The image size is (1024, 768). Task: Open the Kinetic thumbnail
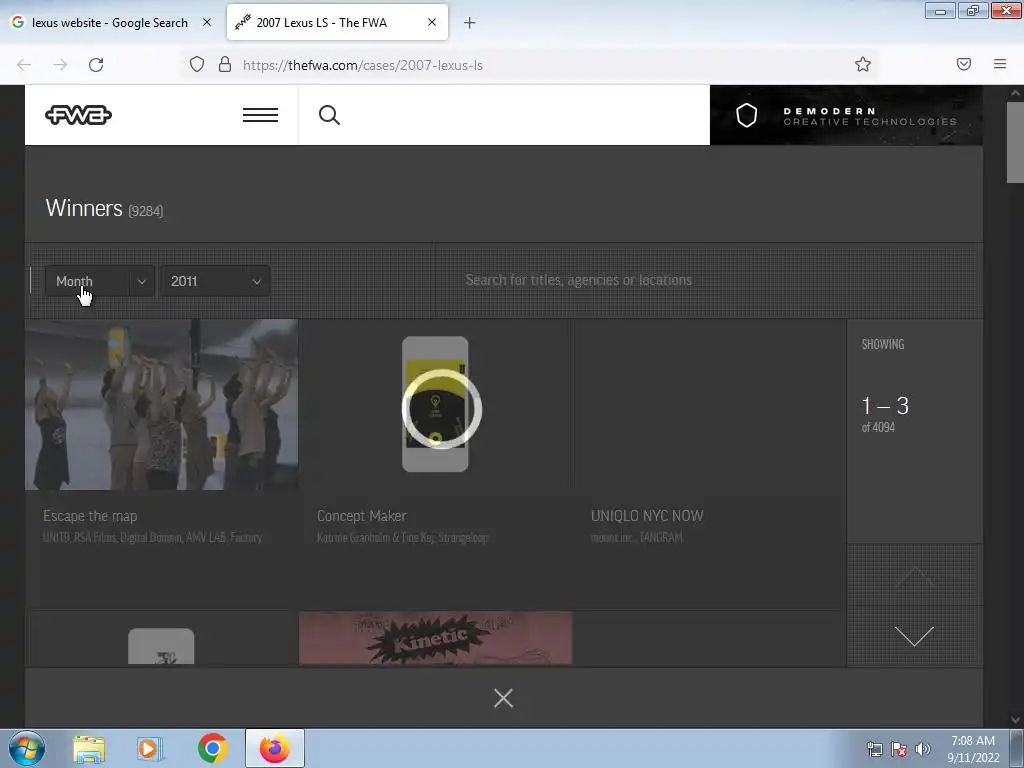(436, 638)
